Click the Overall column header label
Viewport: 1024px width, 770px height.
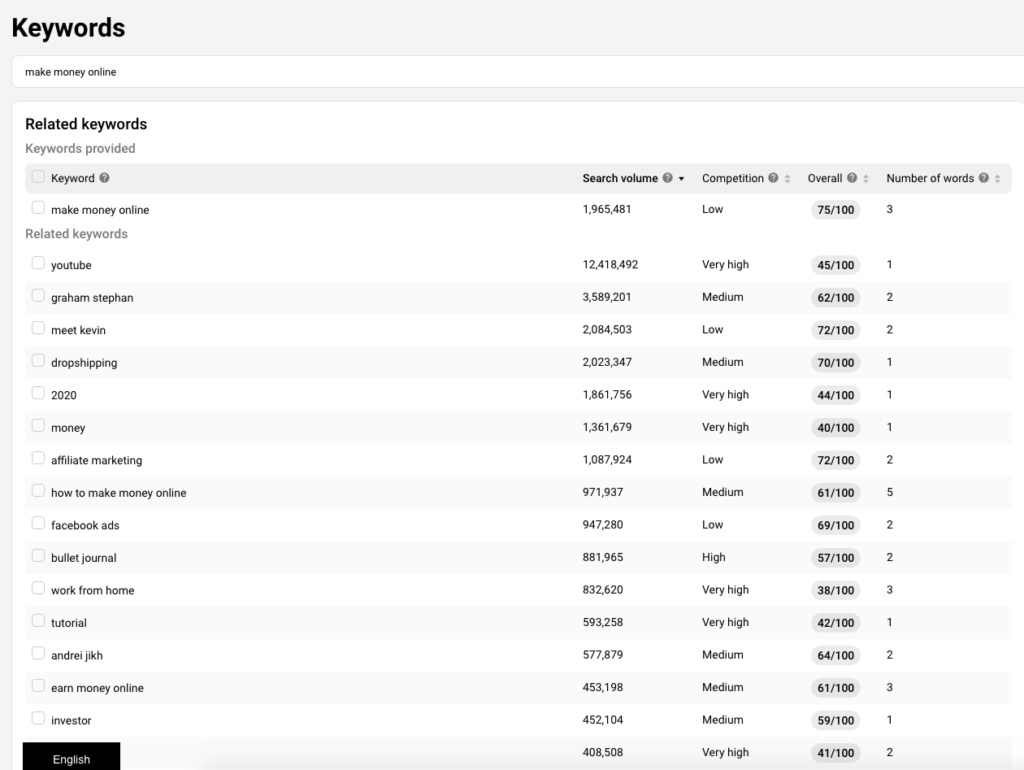click(825, 178)
